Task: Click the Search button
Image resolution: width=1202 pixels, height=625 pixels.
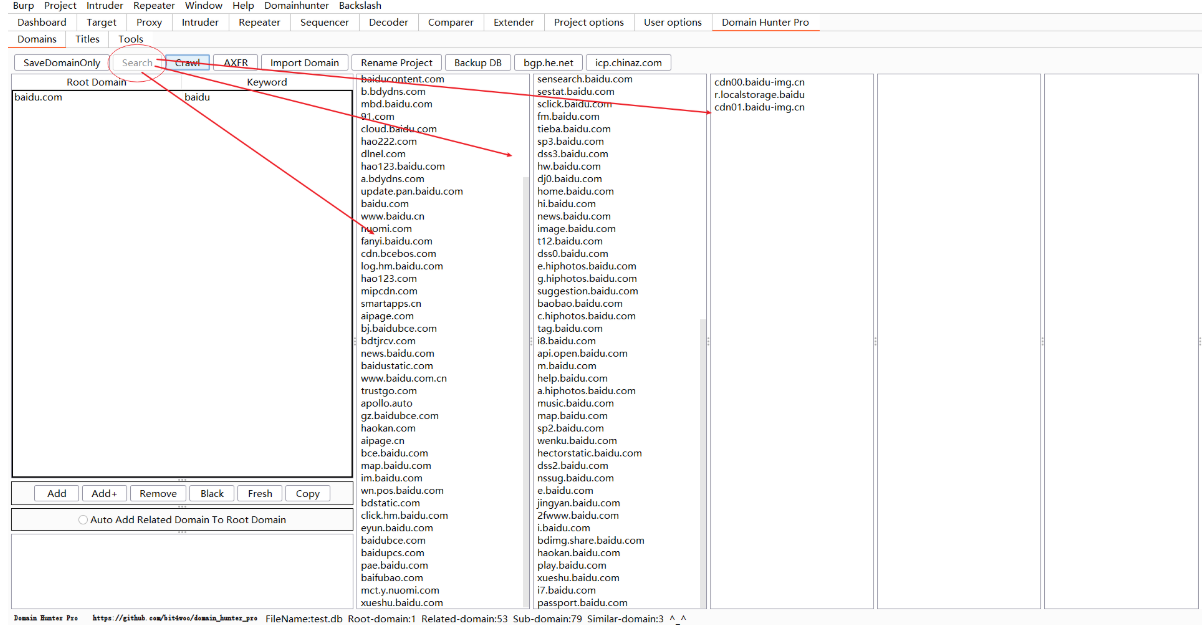Action: 137,62
